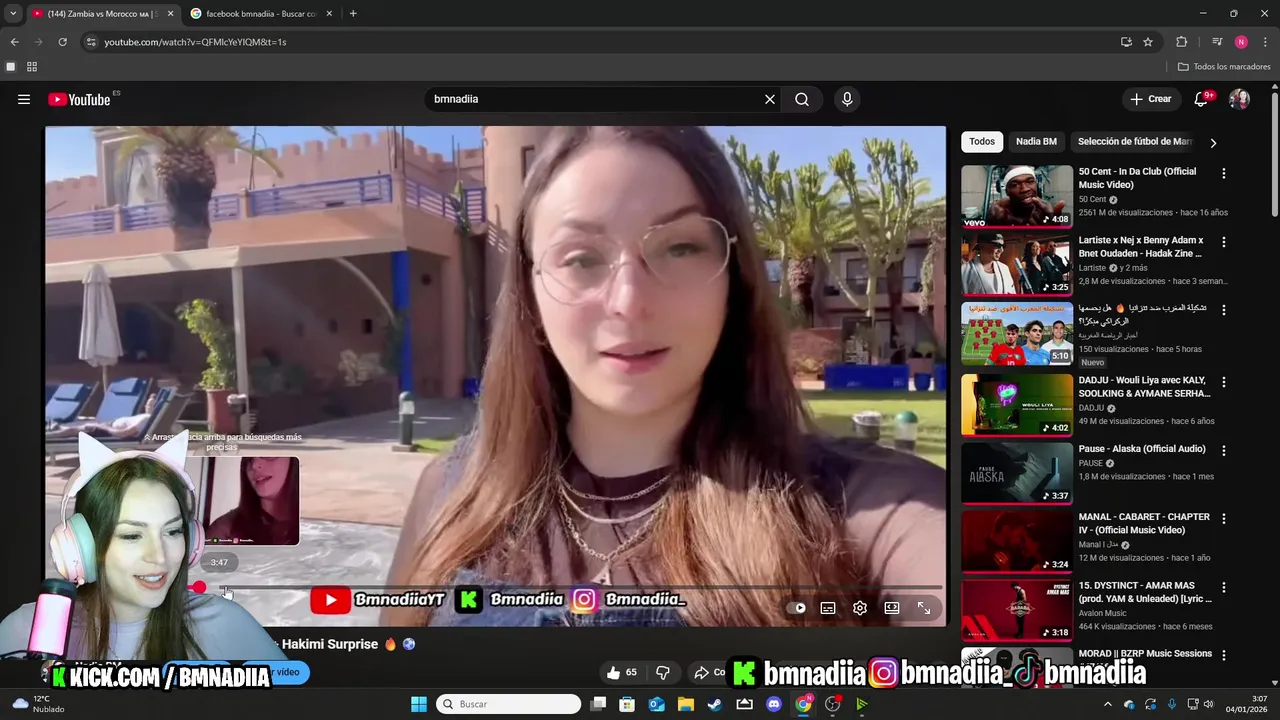Open the DYSTINCT AMAR MAS thumbnail
This screenshot has width=1280, height=720.
1017,610
